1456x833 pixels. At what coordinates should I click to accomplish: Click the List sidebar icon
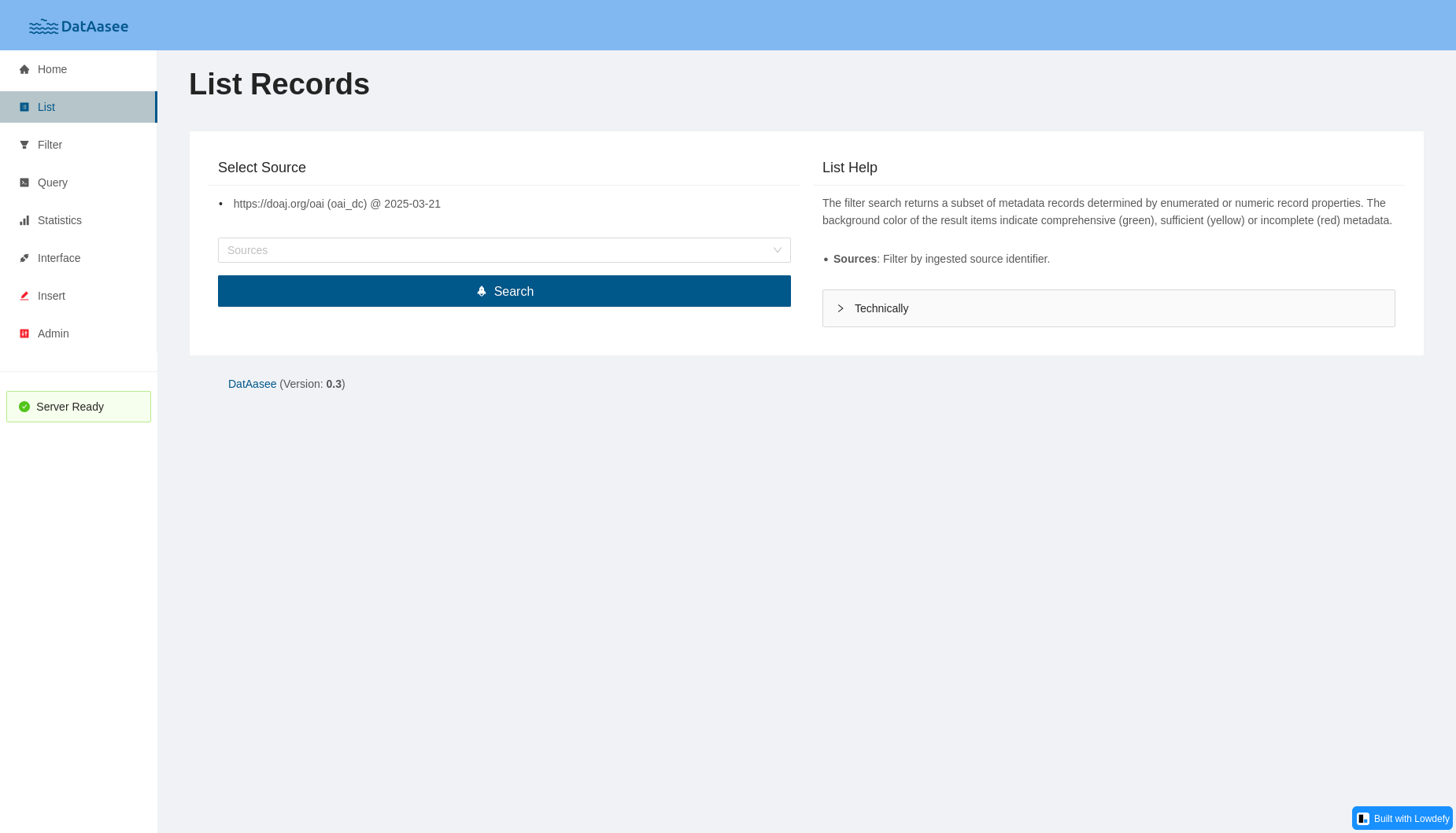24,107
